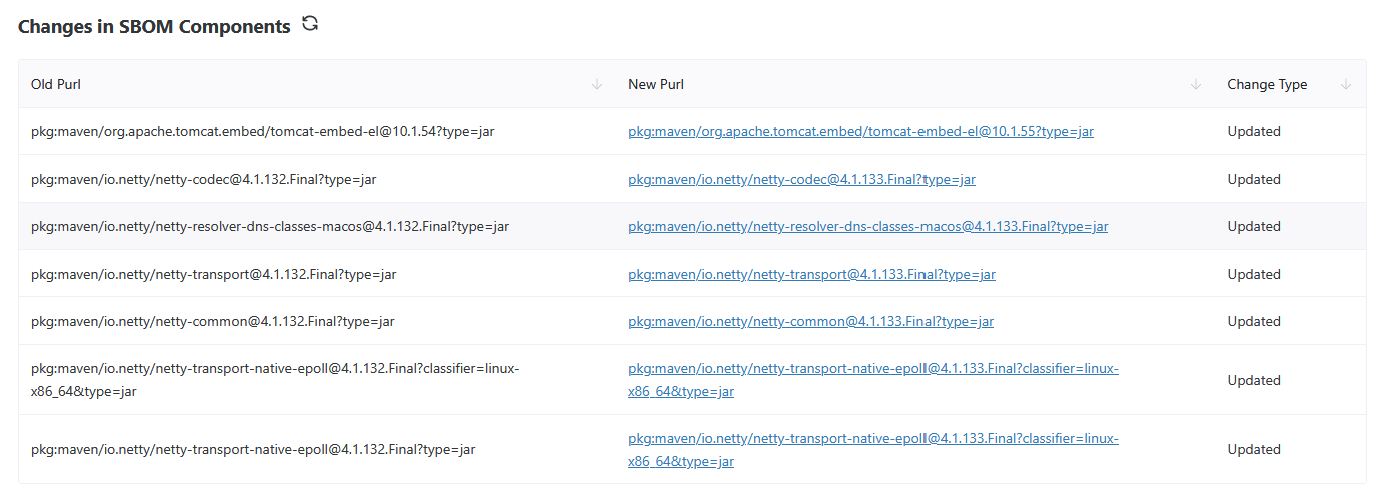Screen dimensions: 1387x490
Task: Open netty-transport@4.1.133.Final new purl link
Action: pyautogui.click(x=812, y=274)
